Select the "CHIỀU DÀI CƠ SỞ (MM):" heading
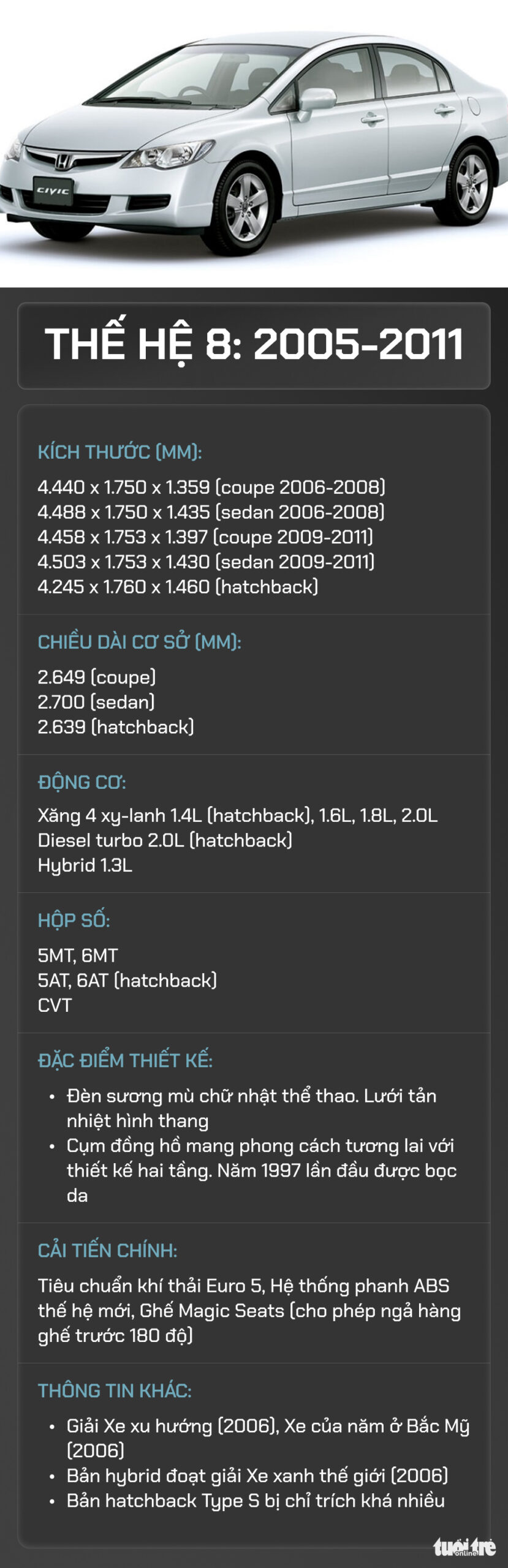This screenshot has height=1568, width=508. point(139,642)
